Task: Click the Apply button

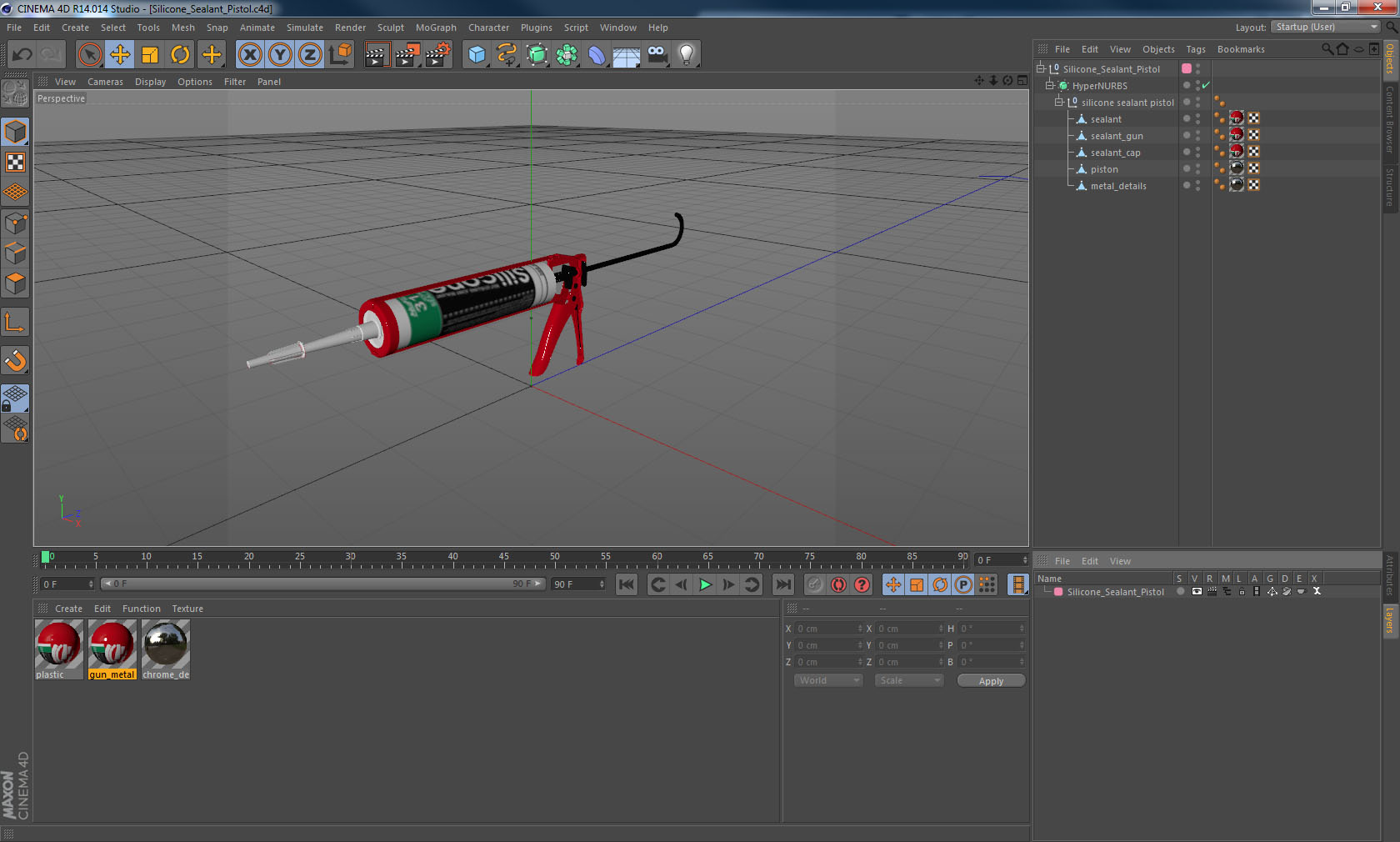Action: pos(991,681)
